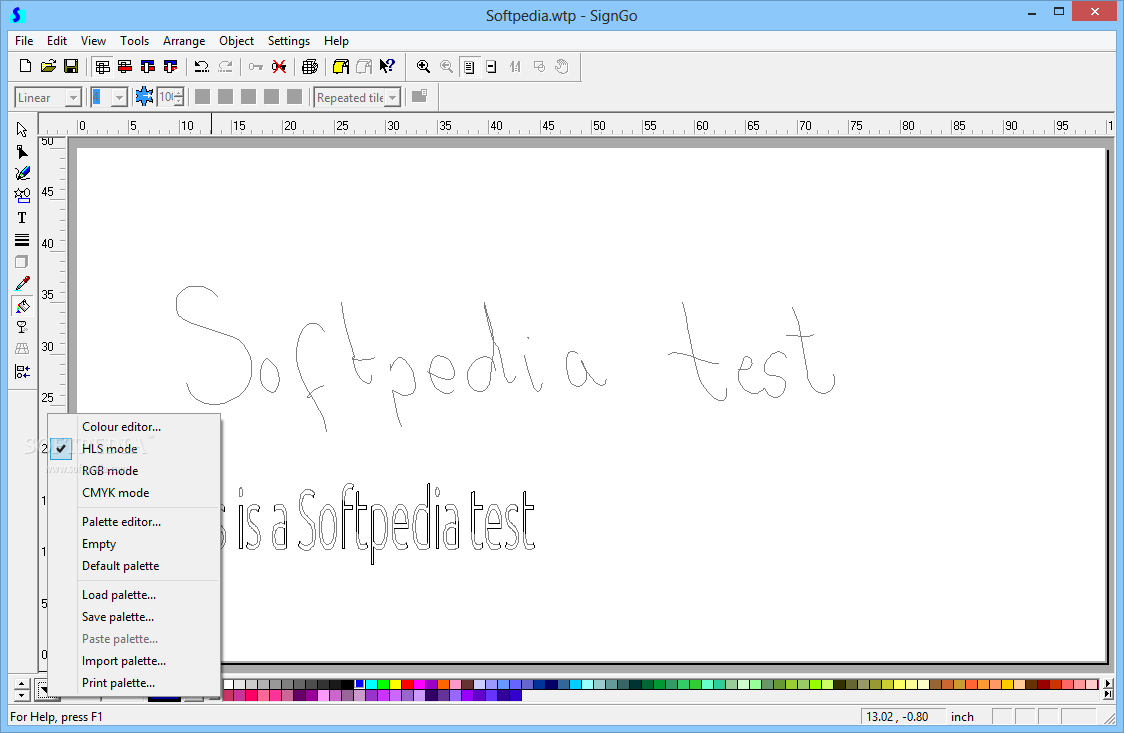Click Load palette... entry
The height and width of the screenshot is (733, 1124).
pyautogui.click(x=119, y=595)
